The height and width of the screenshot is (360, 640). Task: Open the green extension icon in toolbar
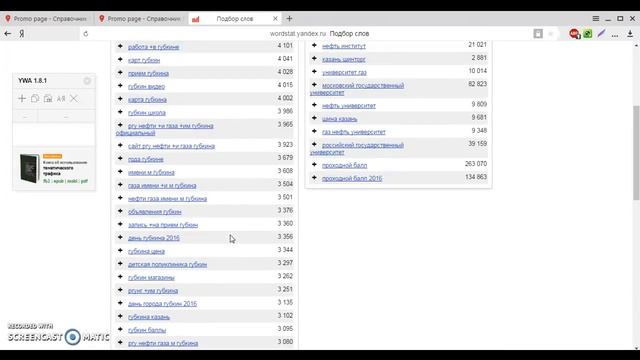click(588, 34)
